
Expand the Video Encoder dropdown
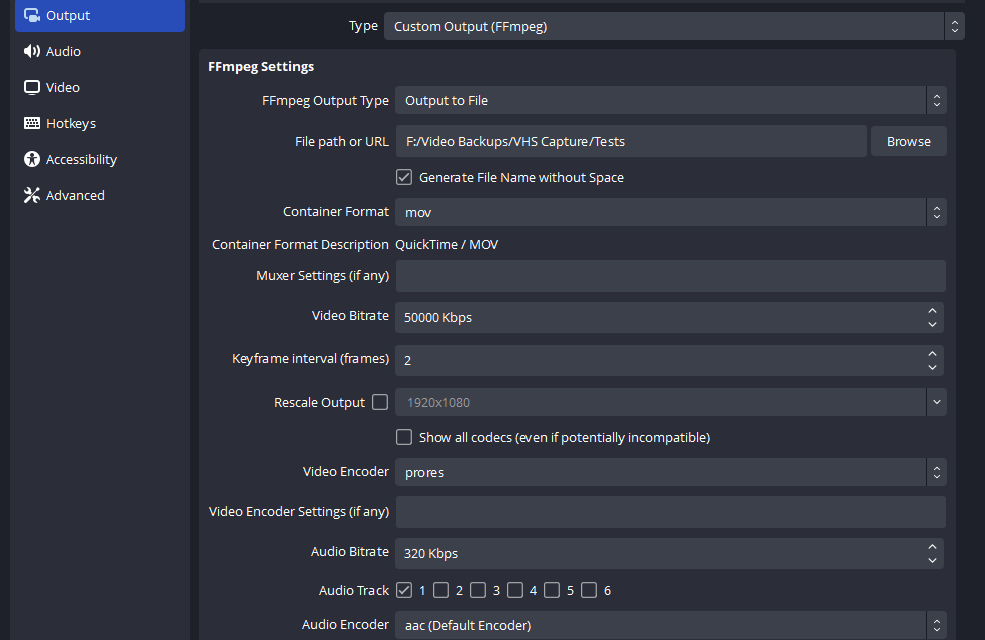[670, 473]
